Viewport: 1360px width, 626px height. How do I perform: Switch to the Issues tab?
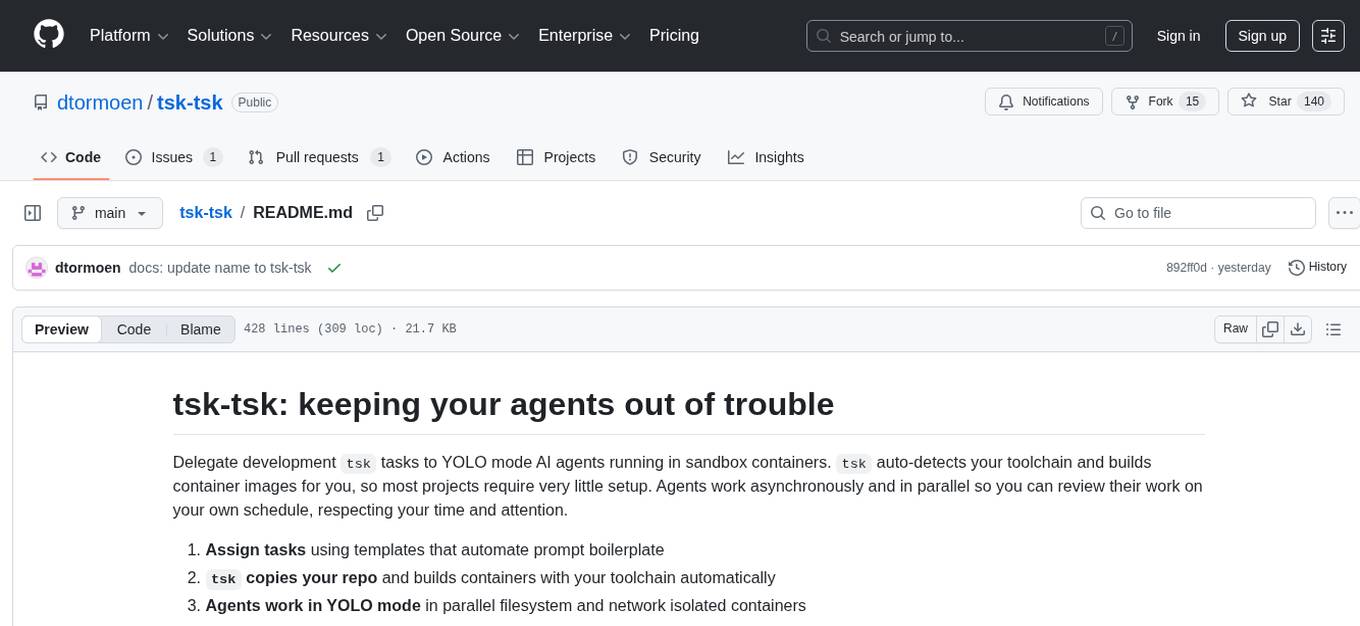click(x=170, y=157)
